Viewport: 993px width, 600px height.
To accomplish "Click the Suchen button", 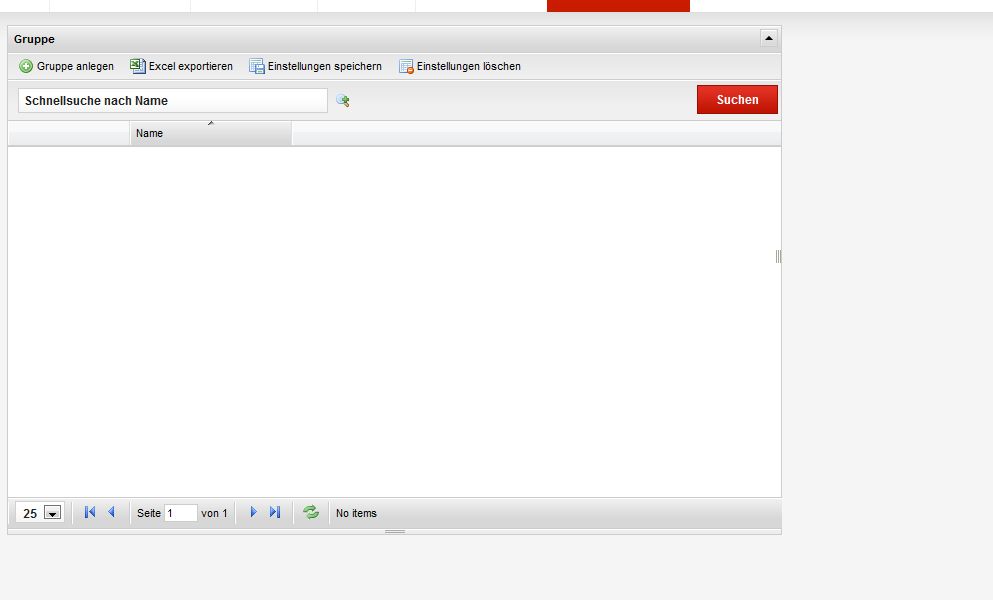I will pyautogui.click(x=737, y=99).
